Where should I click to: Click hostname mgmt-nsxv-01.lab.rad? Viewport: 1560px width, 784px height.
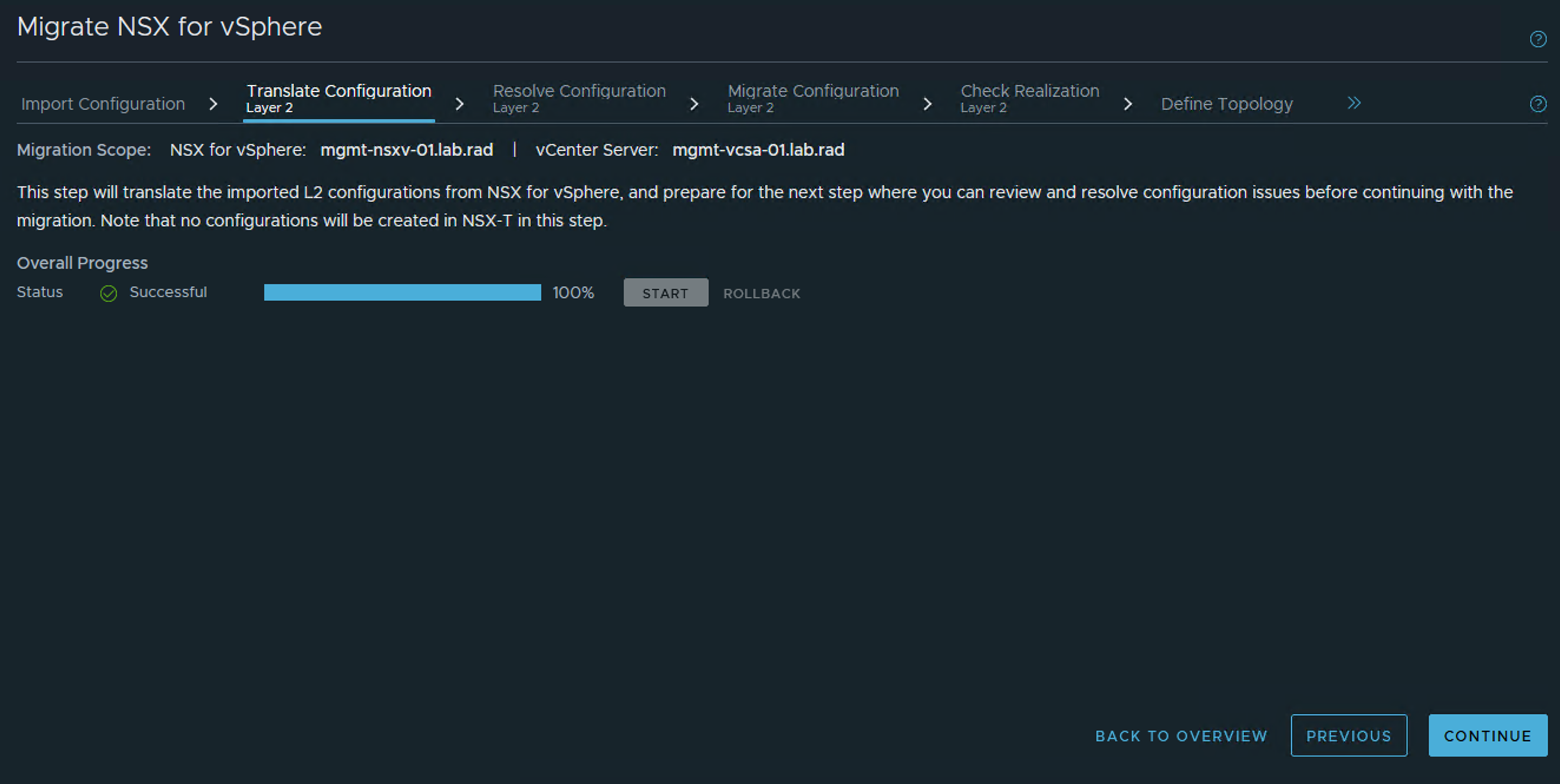(x=406, y=150)
